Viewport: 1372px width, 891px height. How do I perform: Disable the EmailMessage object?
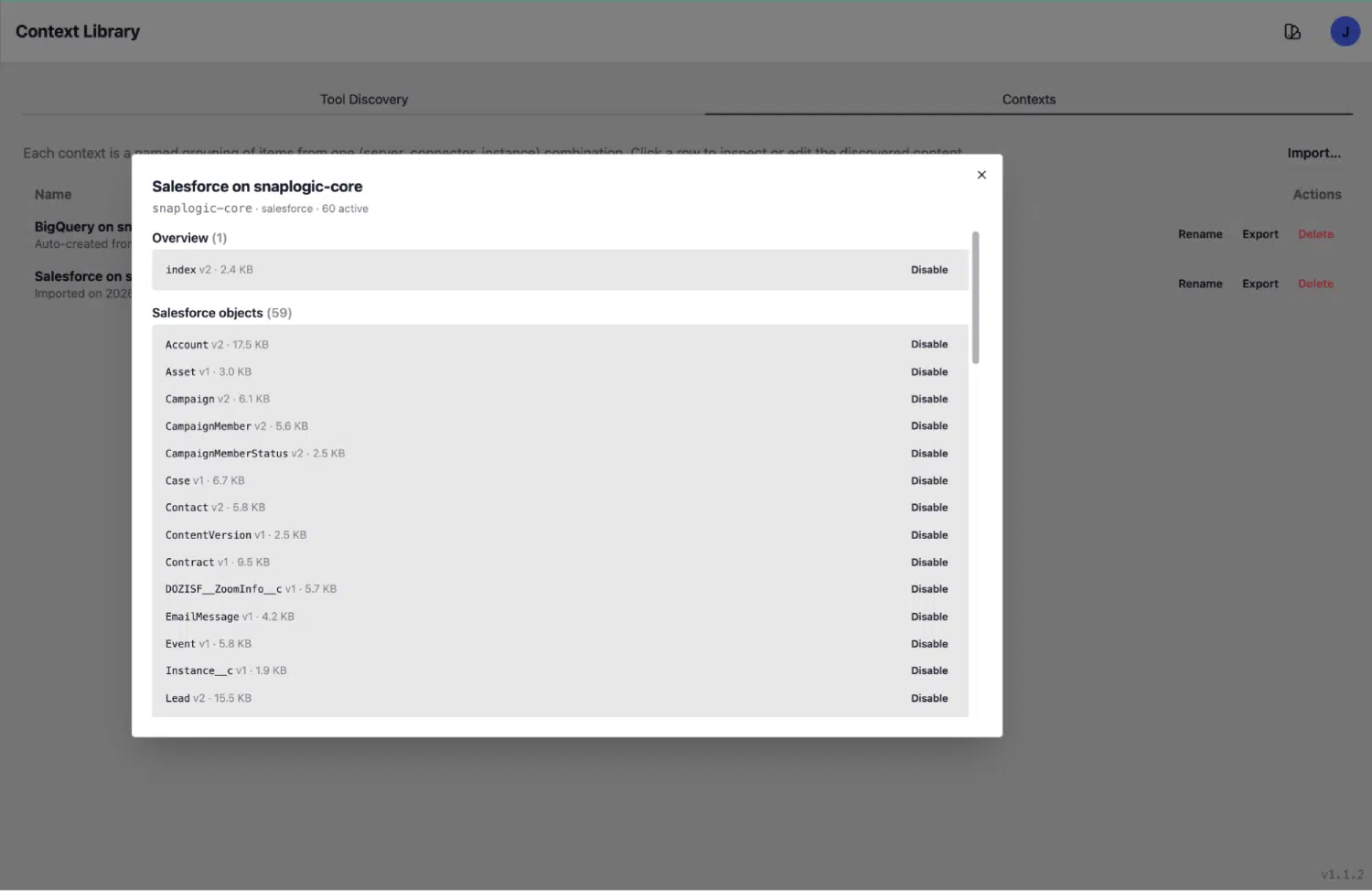tap(929, 617)
